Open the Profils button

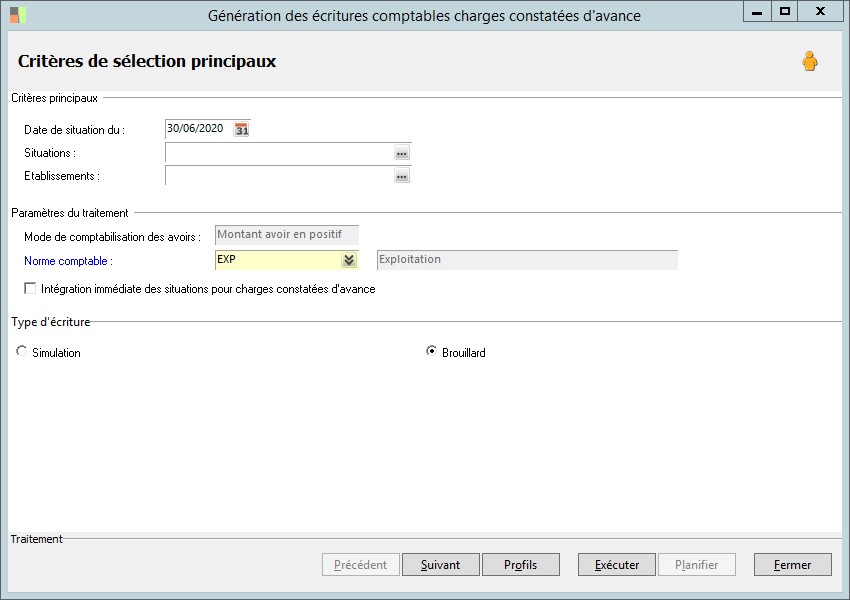[x=520, y=565]
